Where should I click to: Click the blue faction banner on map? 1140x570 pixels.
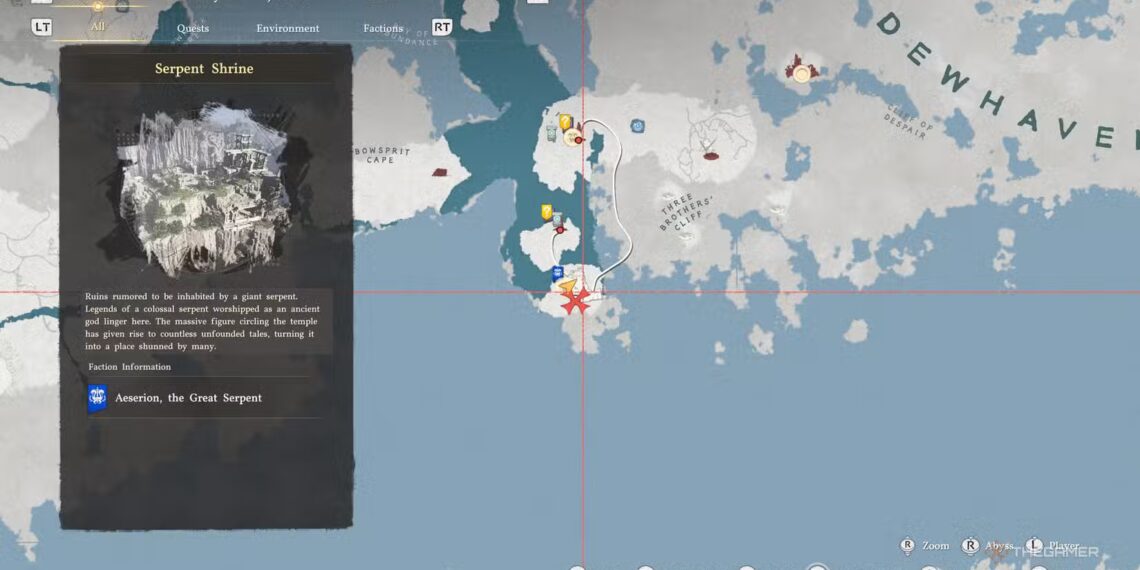click(558, 273)
